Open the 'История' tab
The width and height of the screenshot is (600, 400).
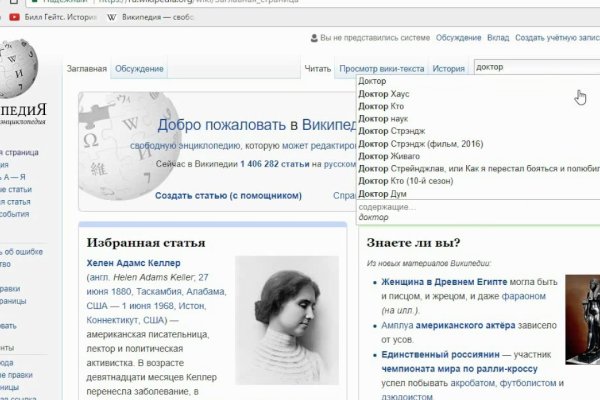tap(449, 69)
